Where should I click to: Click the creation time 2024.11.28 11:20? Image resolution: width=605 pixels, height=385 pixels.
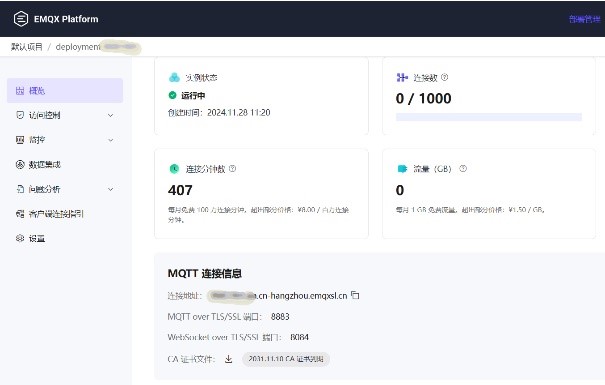click(238, 113)
